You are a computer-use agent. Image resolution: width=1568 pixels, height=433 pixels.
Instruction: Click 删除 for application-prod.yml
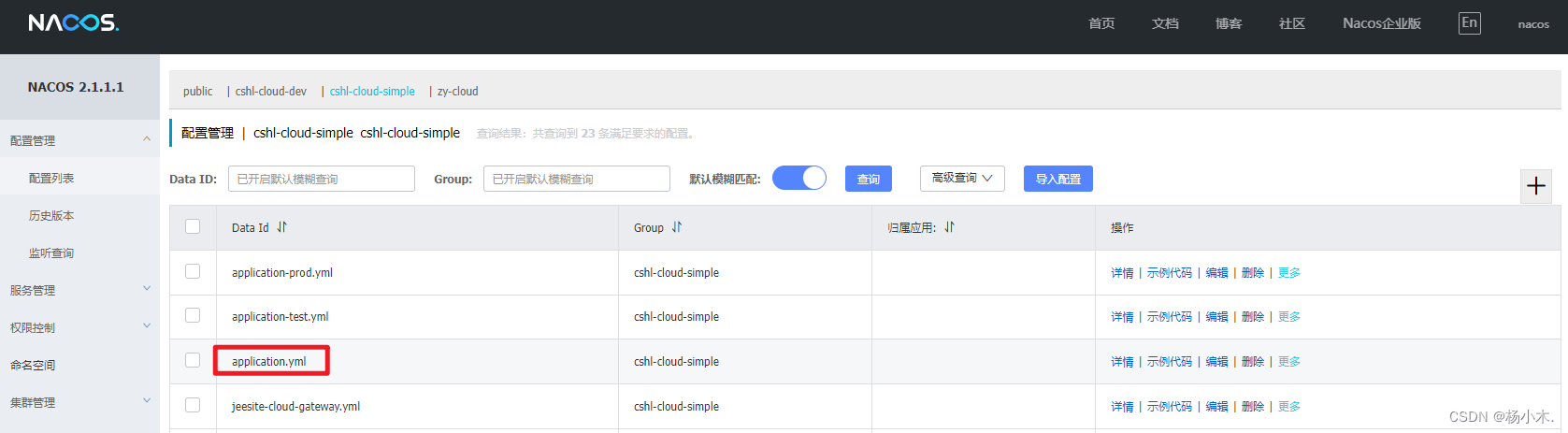[x=1253, y=273]
